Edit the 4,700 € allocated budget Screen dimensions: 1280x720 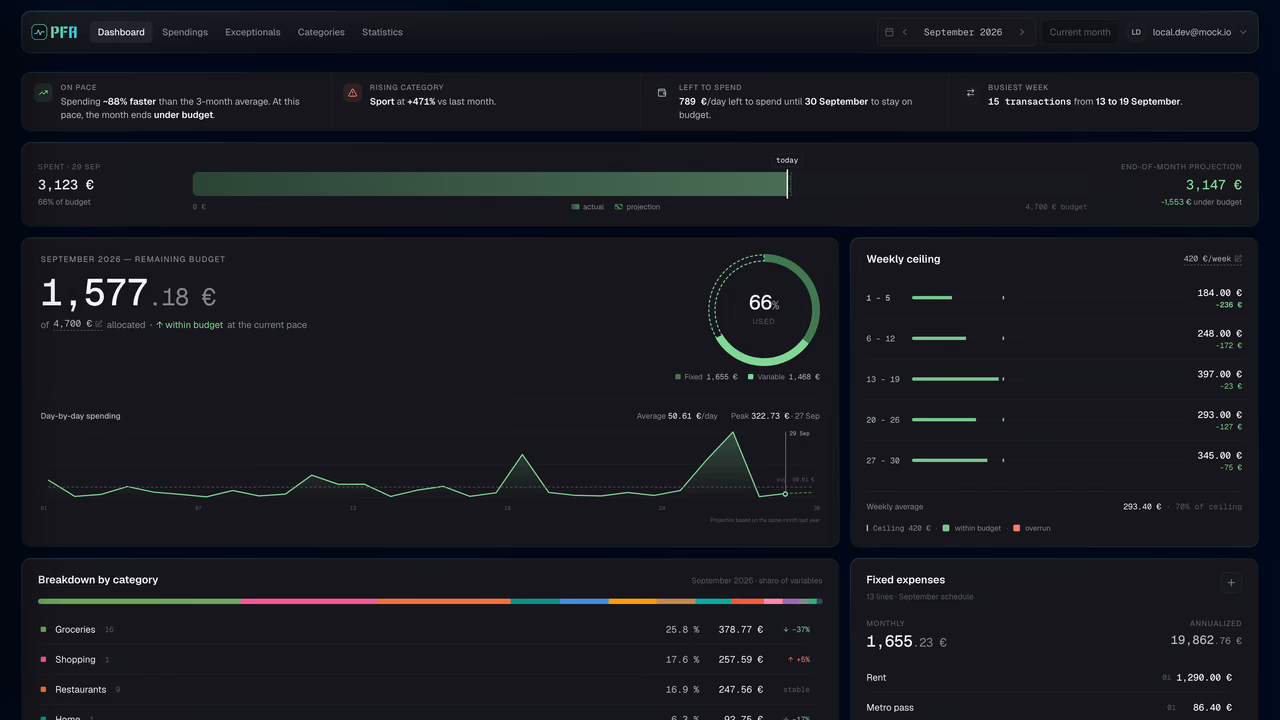pos(78,324)
